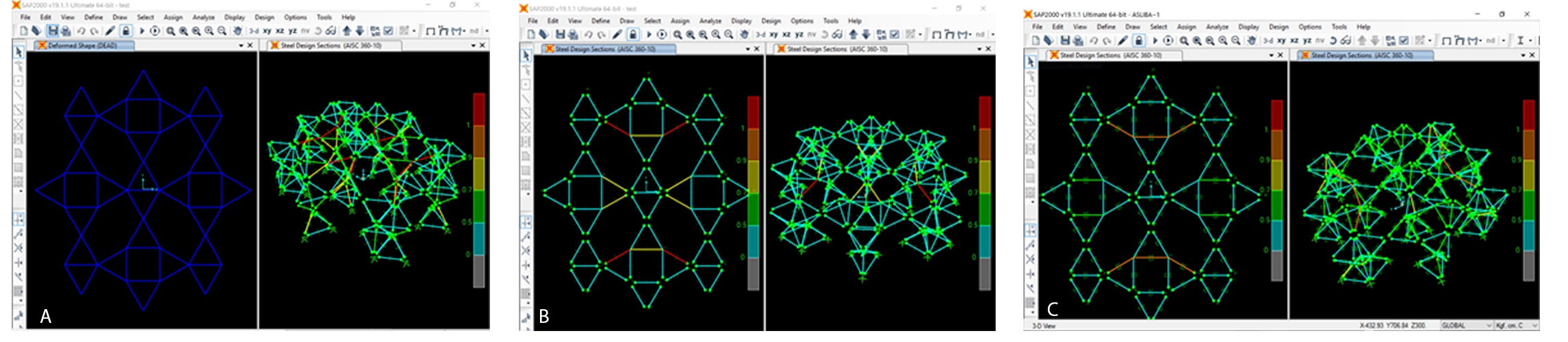Viewport: 1568px width, 342px height.
Task: Switch to yz view in window C
Action: (1307, 40)
